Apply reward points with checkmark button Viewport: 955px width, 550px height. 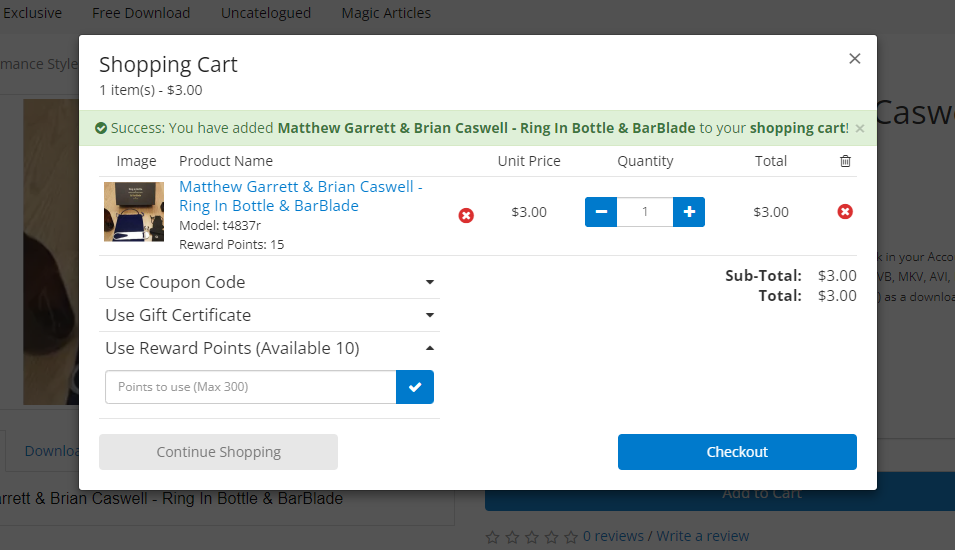point(415,387)
